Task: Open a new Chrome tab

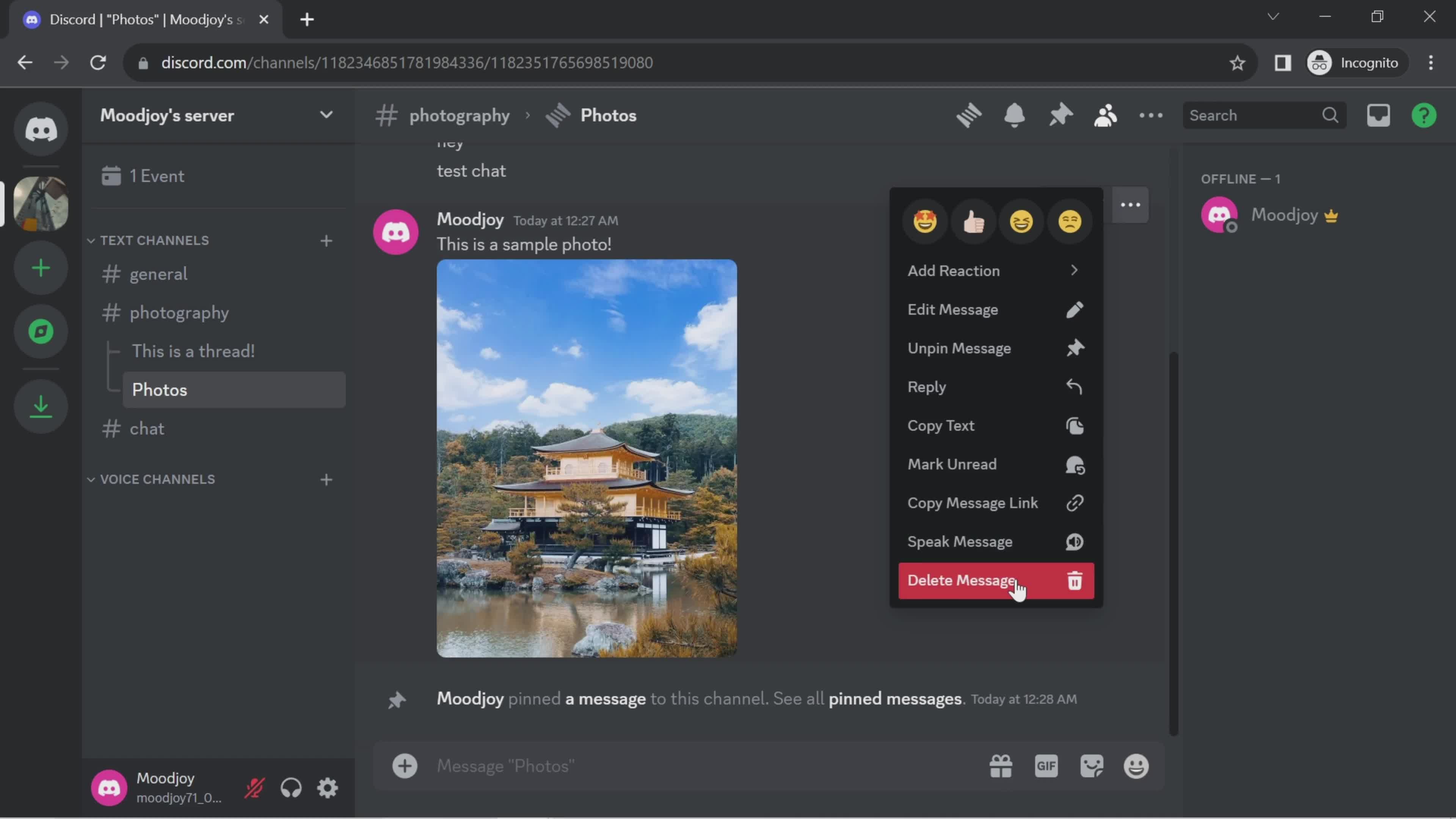Action: (307, 20)
